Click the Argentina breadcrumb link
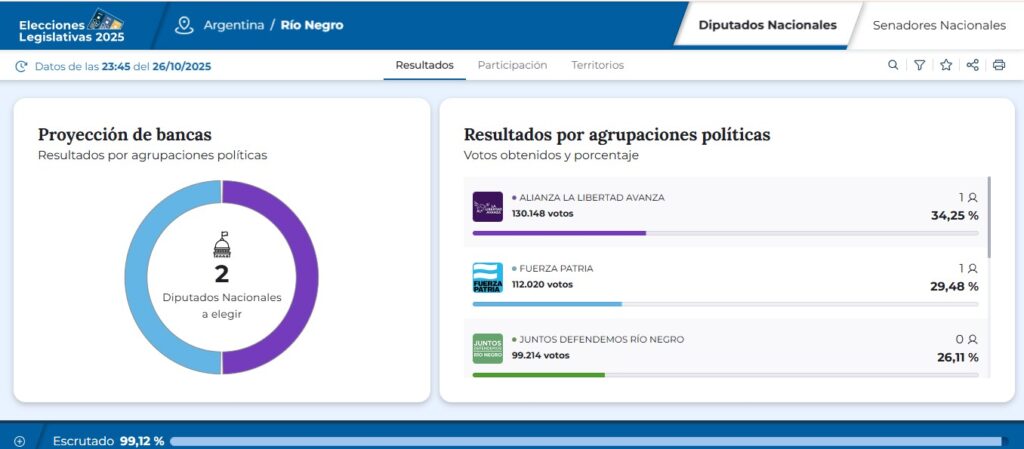This screenshot has width=1024, height=449. click(233, 25)
